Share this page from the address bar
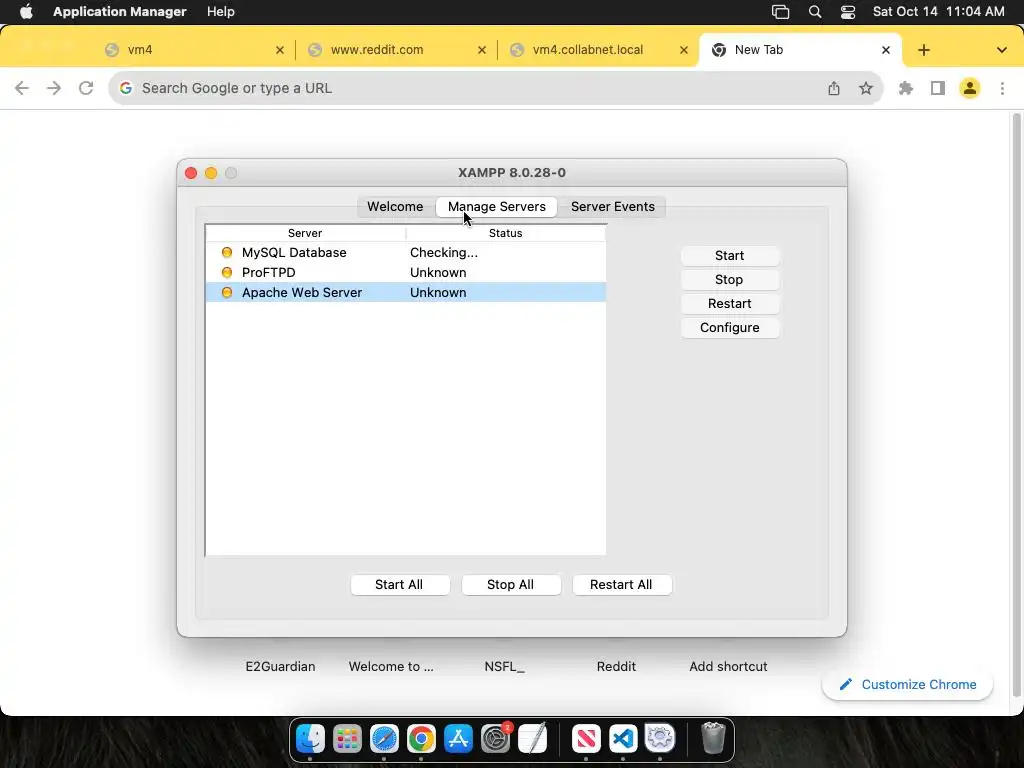Viewport: 1024px width, 768px height. click(834, 88)
